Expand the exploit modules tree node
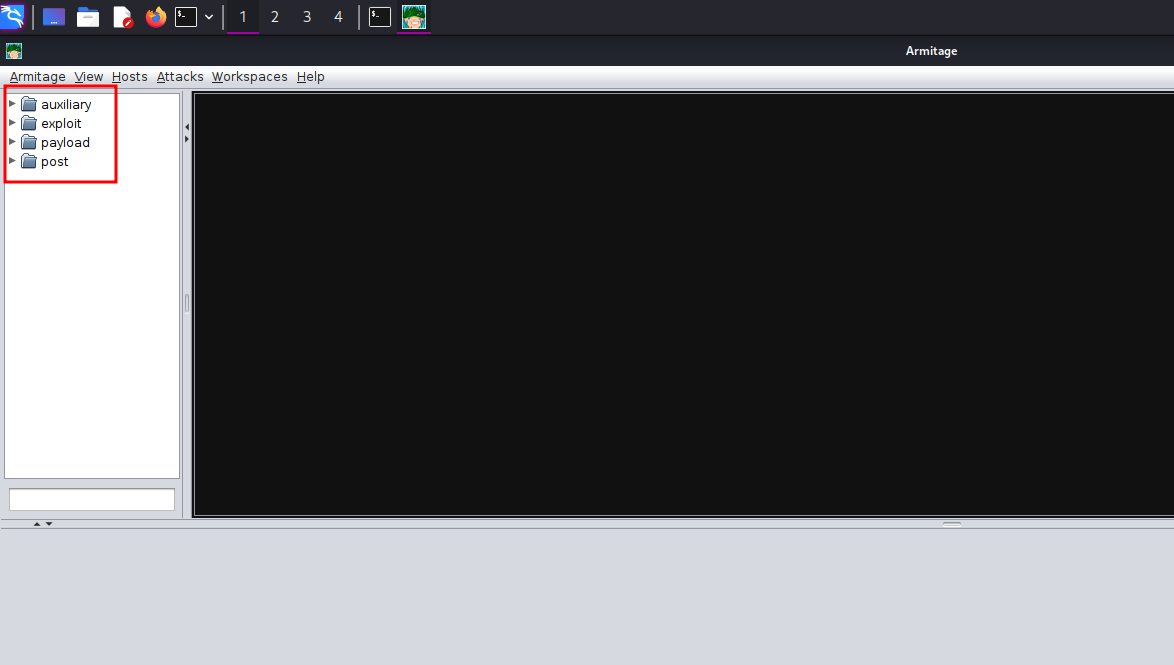Screen dimensions: 1174x665 click(x=12, y=123)
